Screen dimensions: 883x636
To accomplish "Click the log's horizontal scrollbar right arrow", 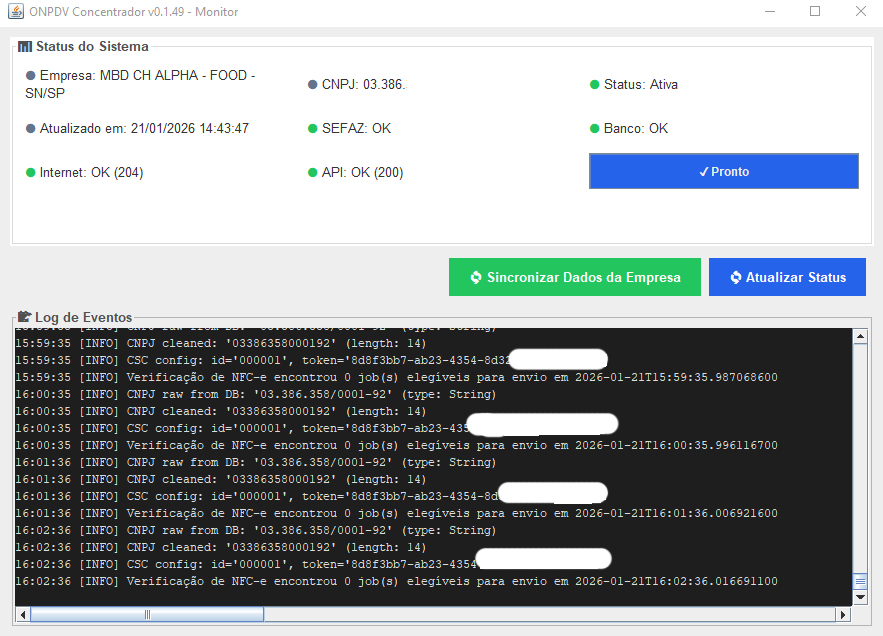I will point(843,614).
